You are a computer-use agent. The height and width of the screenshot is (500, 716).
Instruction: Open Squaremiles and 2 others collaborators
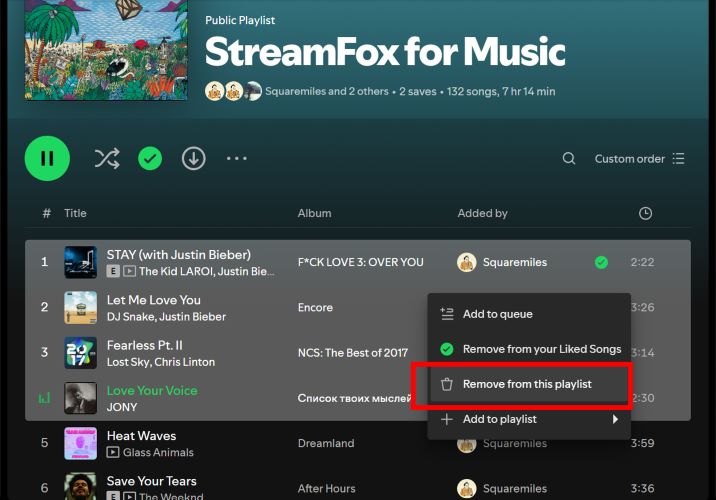327,91
